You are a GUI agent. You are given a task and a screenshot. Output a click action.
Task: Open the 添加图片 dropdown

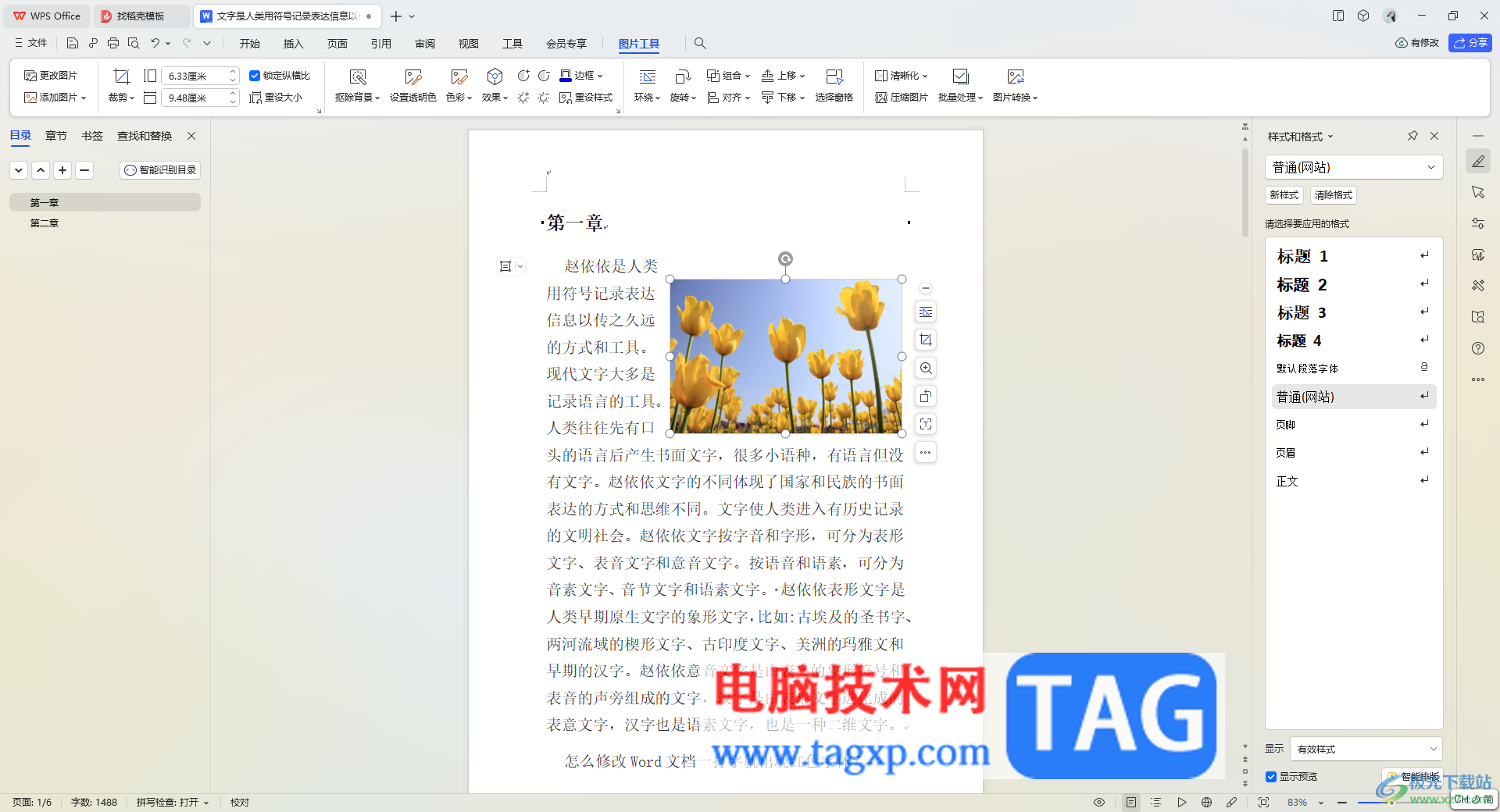[55, 98]
